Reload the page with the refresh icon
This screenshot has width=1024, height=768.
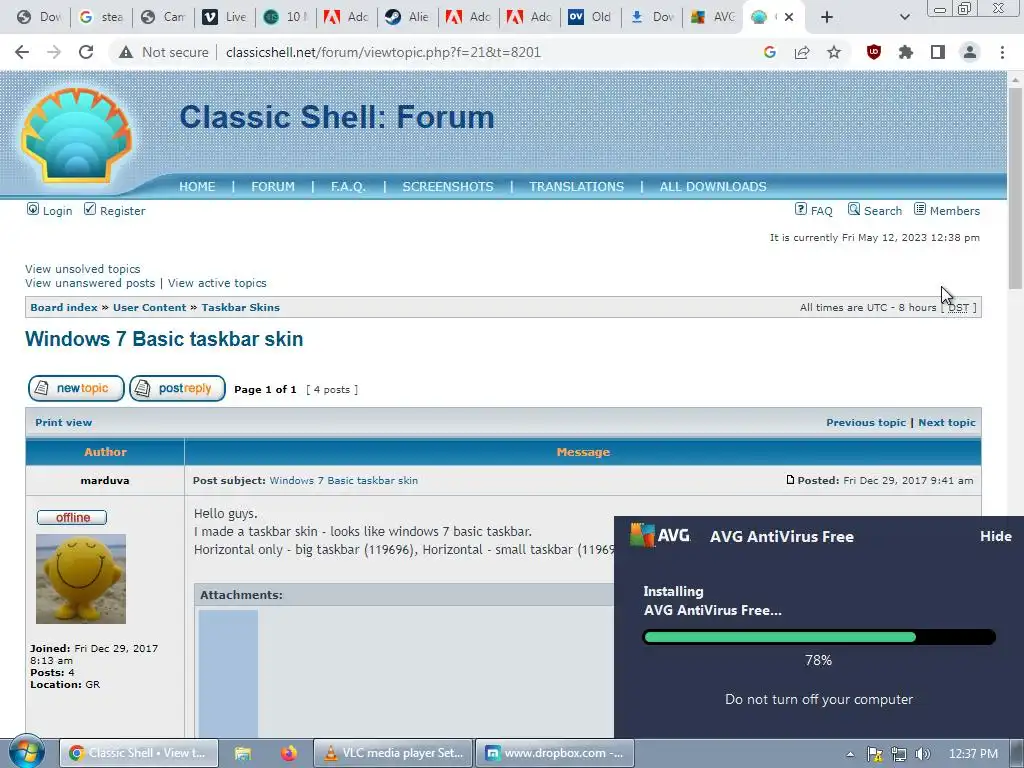click(x=86, y=52)
